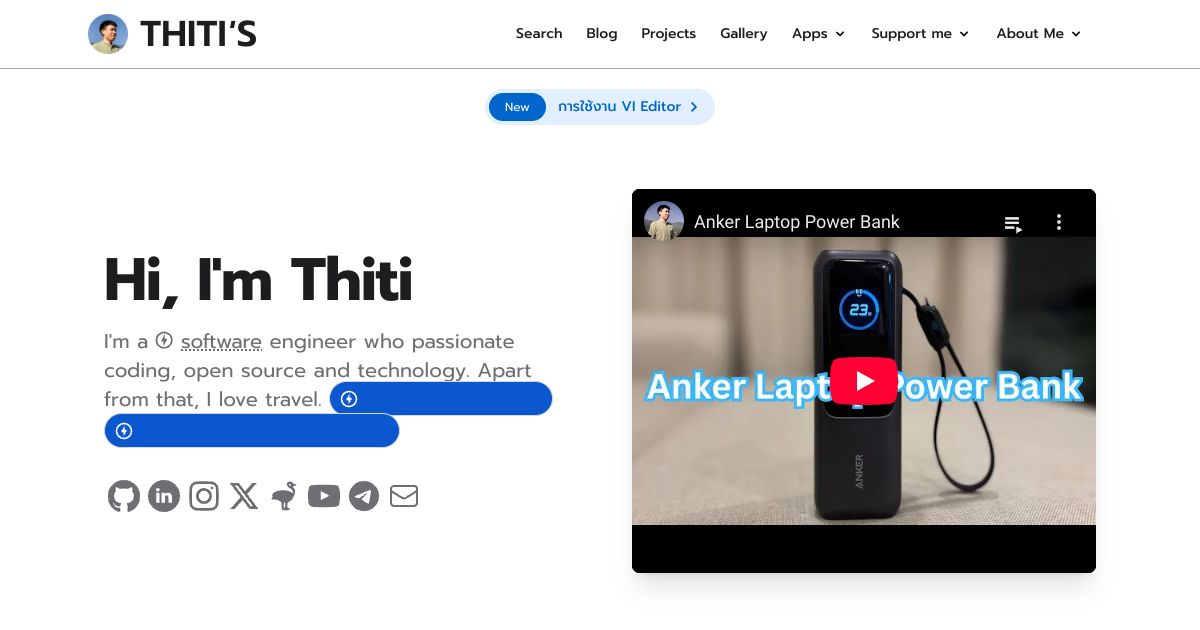1200x630 pixels.
Task: Expand the Apps dropdown menu
Action: pos(818,33)
